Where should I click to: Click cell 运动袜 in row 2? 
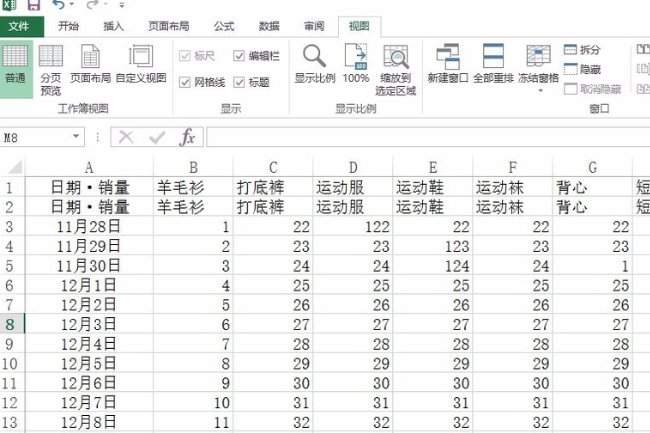coord(512,207)
